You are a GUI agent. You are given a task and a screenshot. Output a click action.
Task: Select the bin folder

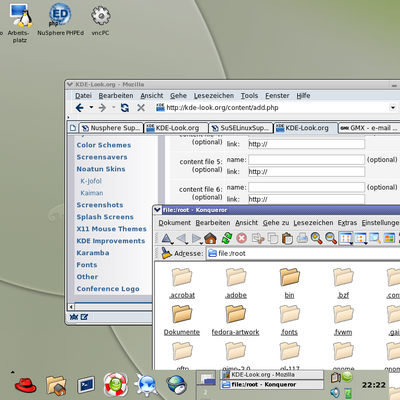pos(289,283)
